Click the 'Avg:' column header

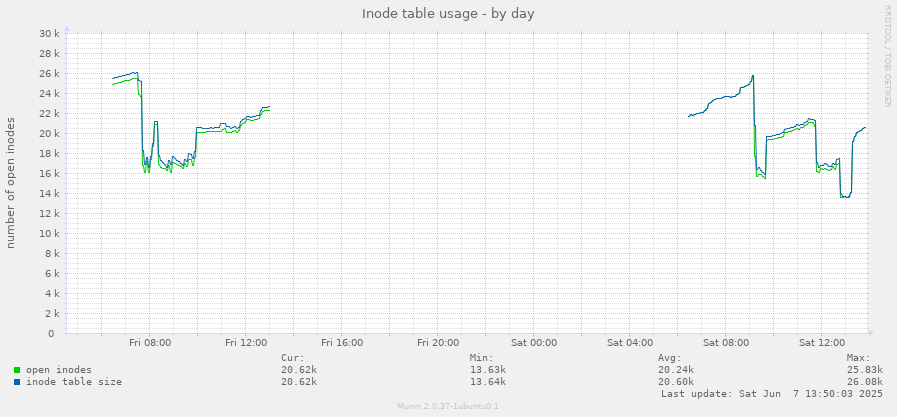tap(670, 358)
